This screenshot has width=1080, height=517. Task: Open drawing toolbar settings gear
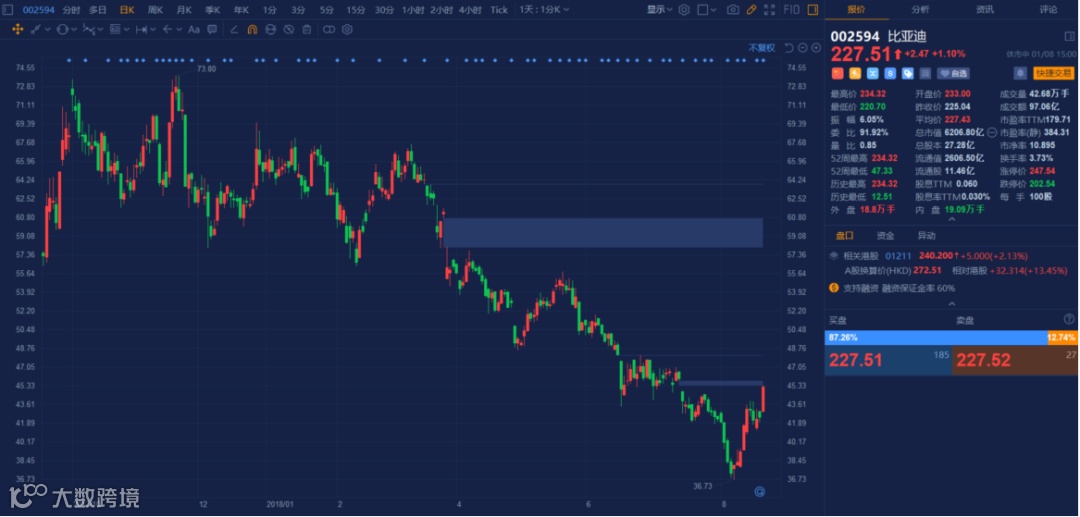347,30
